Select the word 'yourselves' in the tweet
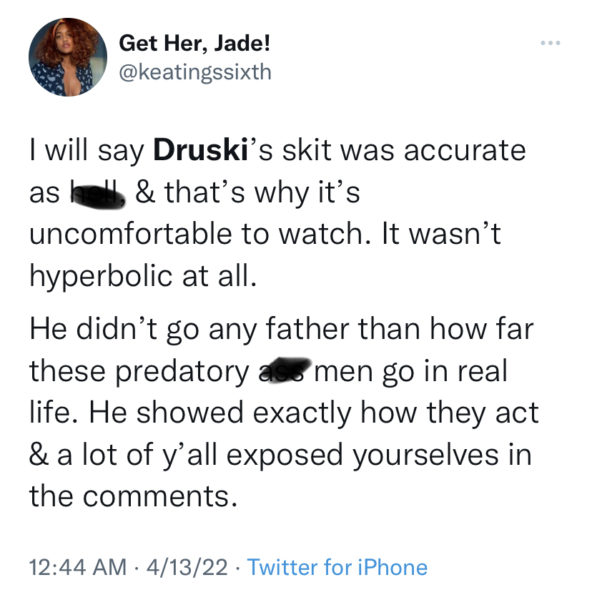 426,455
